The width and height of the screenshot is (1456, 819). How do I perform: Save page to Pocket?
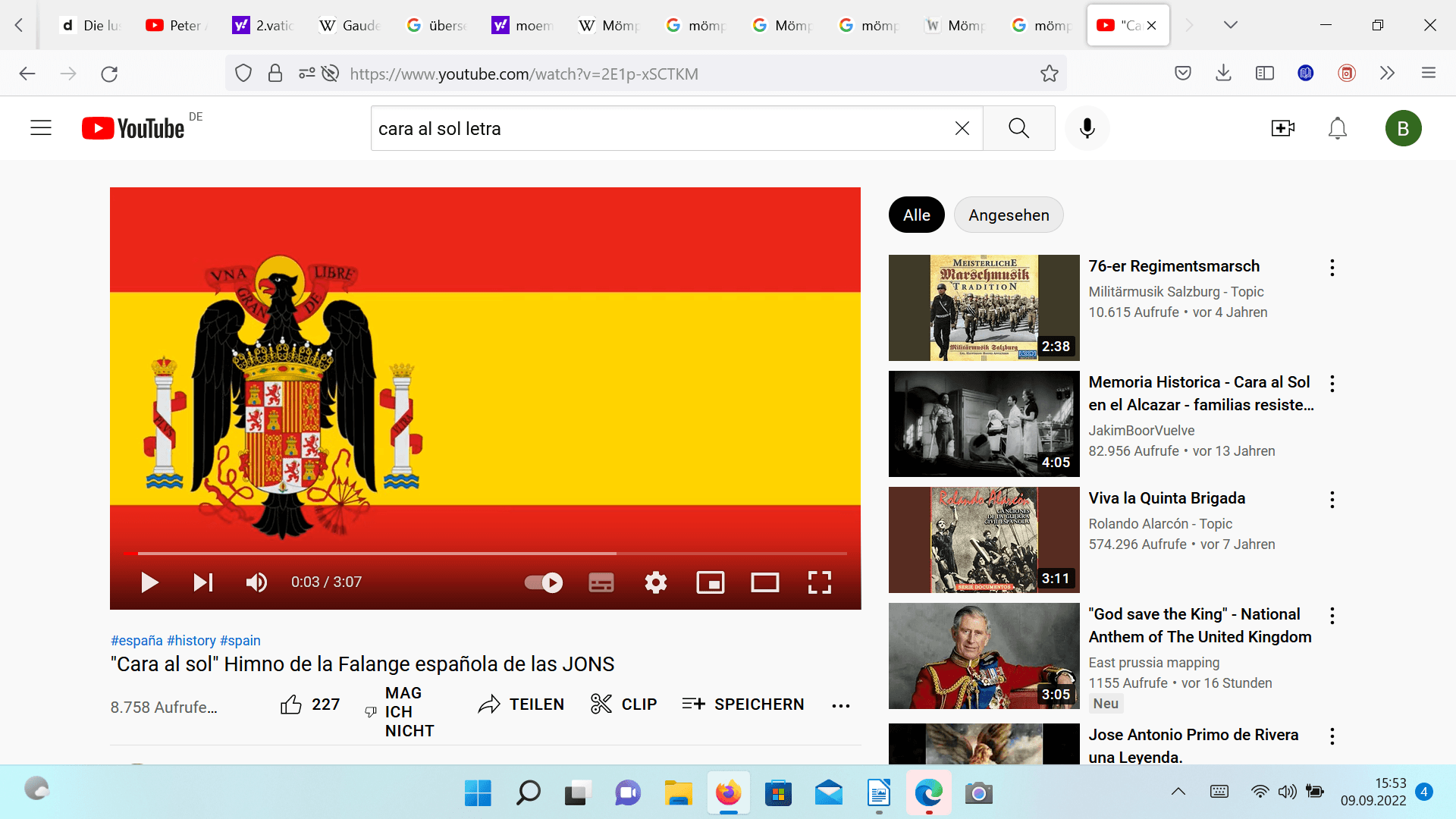pyautogui.click(x=1183, y=74)
